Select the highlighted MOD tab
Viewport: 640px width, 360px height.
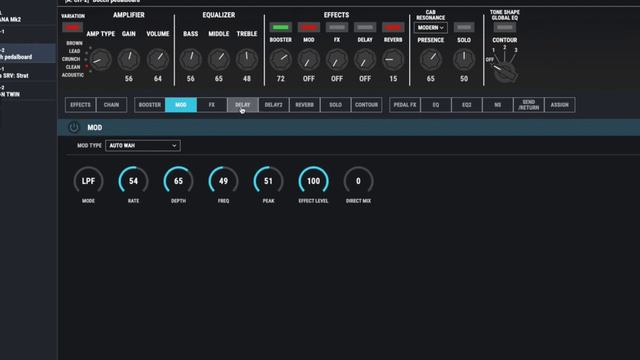point(181,105)
